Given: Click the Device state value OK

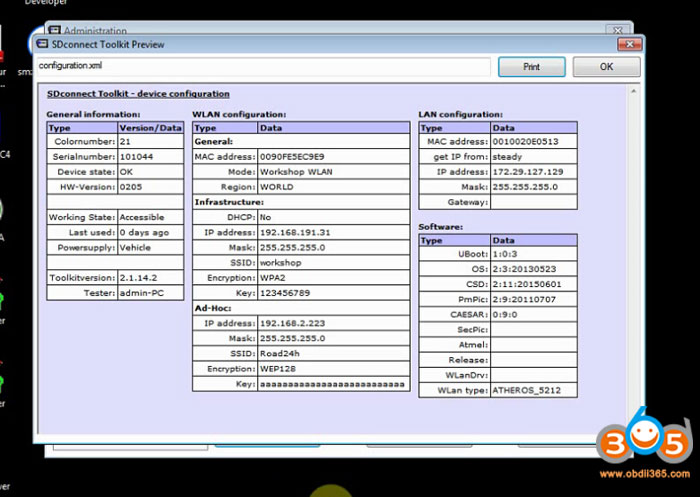Looking at the screenshot, I should click(x=126, y=172).
